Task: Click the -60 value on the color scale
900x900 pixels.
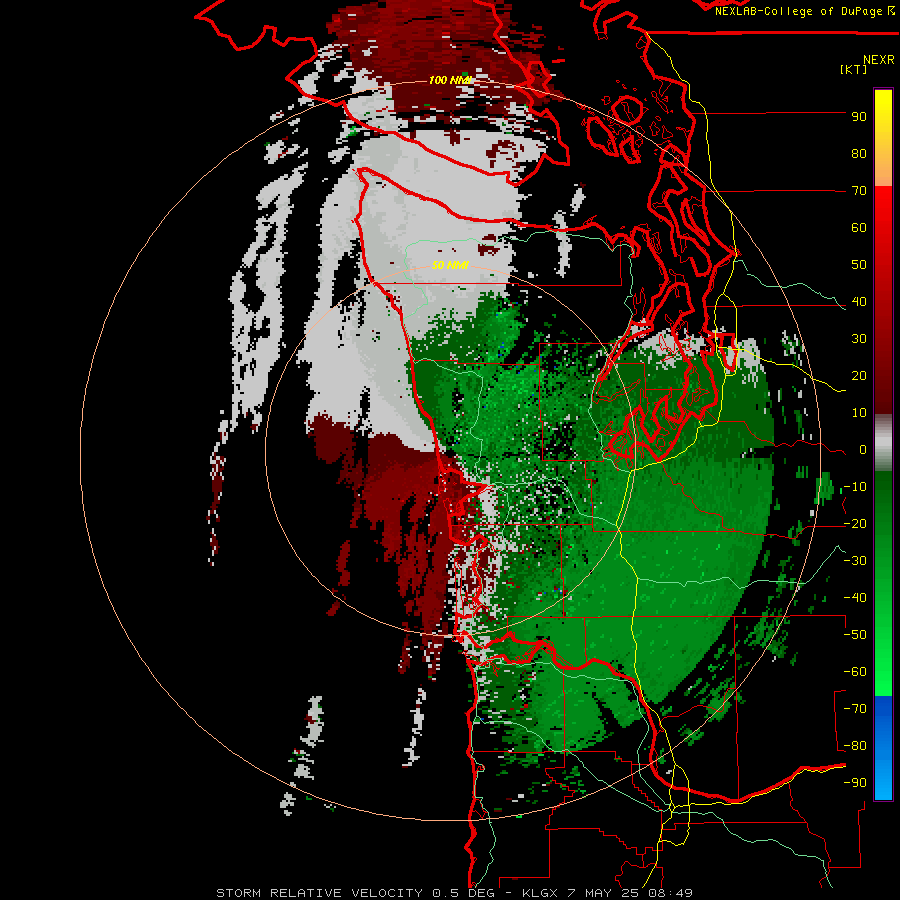Action: tap(855, 672)
